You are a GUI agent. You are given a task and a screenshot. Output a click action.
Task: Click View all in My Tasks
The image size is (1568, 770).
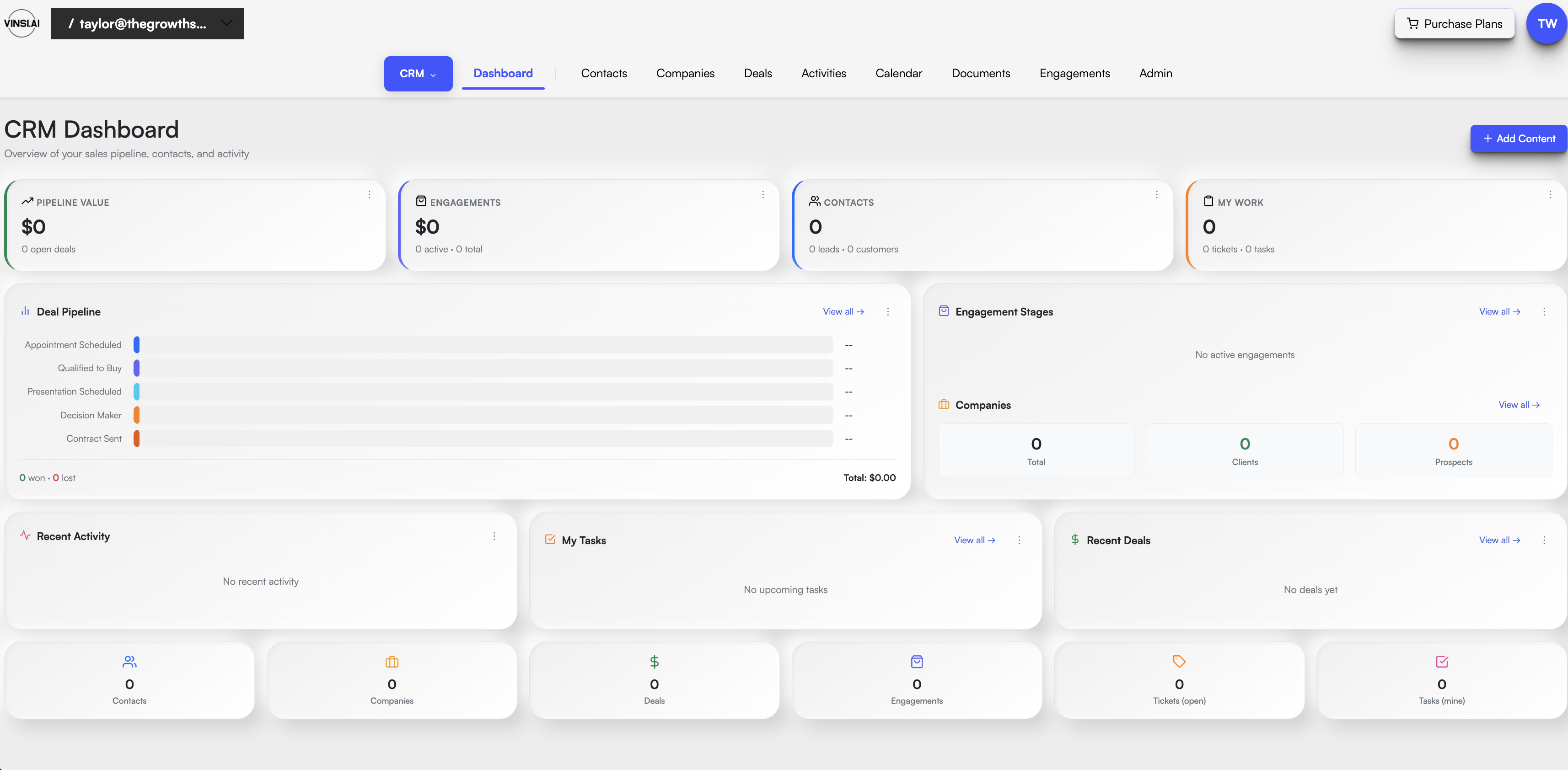tap(975, 540)
